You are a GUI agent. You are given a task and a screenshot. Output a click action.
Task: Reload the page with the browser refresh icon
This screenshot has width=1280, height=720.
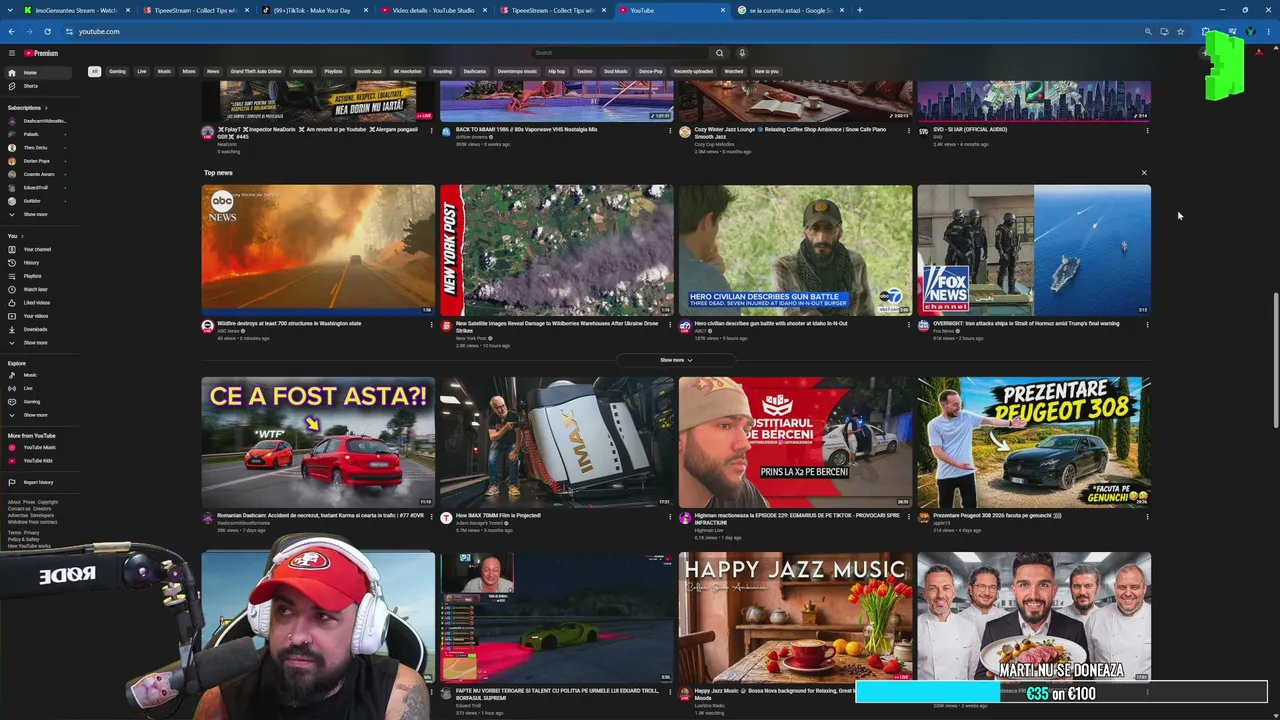pyautogui.click(x=47, y=31)
